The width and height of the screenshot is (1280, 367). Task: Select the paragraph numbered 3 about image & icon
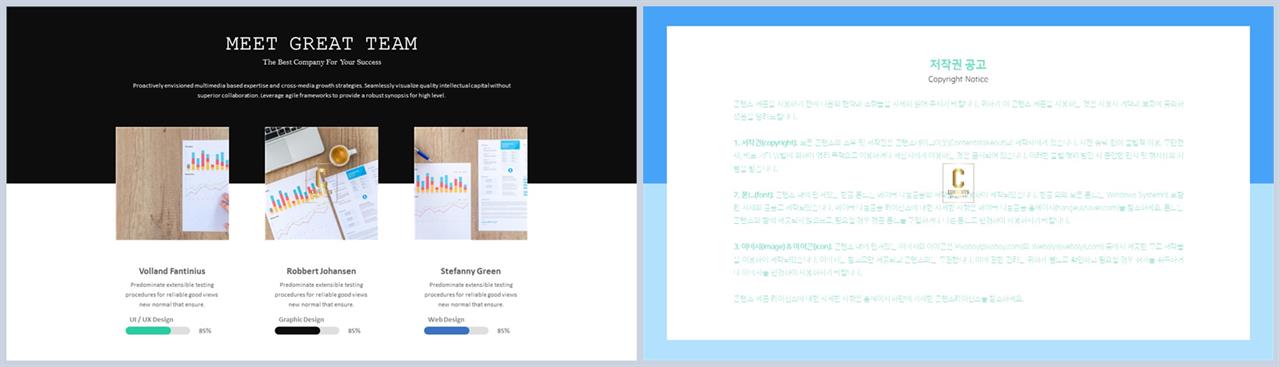pos(958,259)
